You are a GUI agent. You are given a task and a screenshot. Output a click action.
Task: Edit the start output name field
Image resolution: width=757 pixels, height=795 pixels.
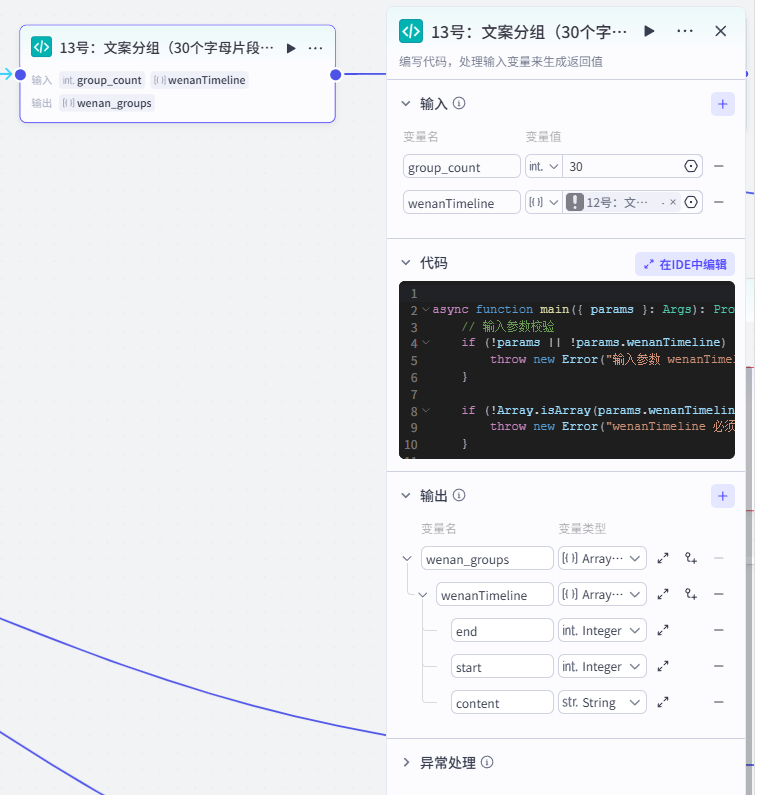click(x=502, y=666)
